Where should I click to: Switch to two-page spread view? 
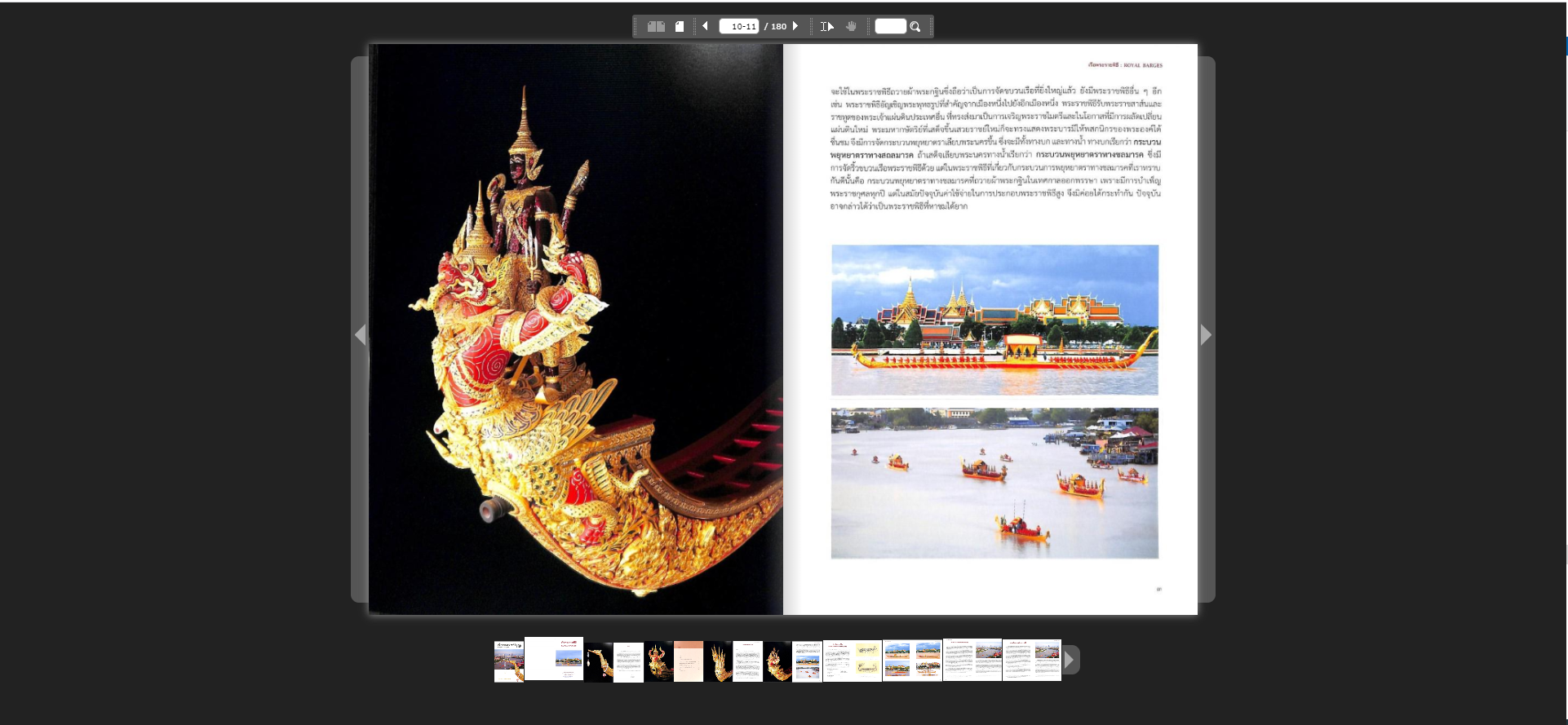point(656,27)
